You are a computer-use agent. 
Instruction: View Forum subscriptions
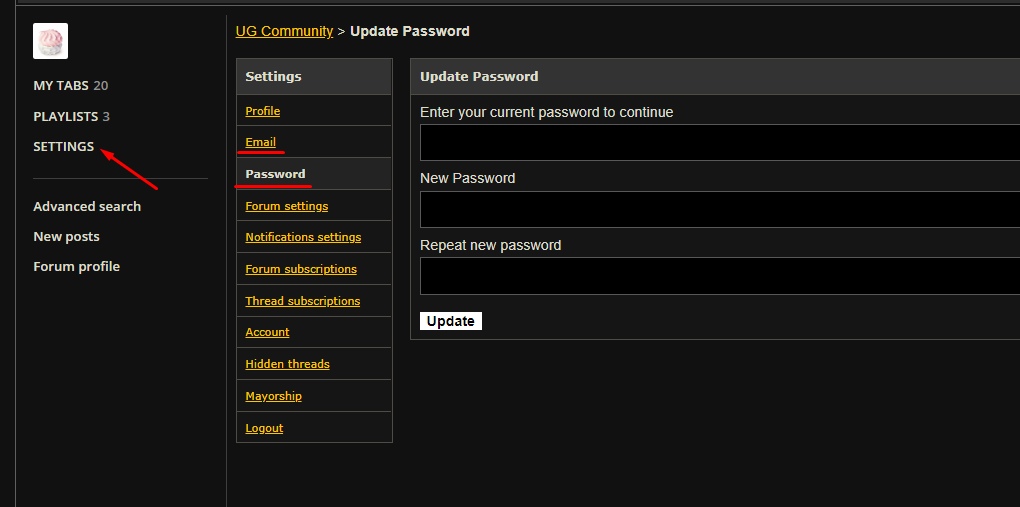tap(301, 269)
